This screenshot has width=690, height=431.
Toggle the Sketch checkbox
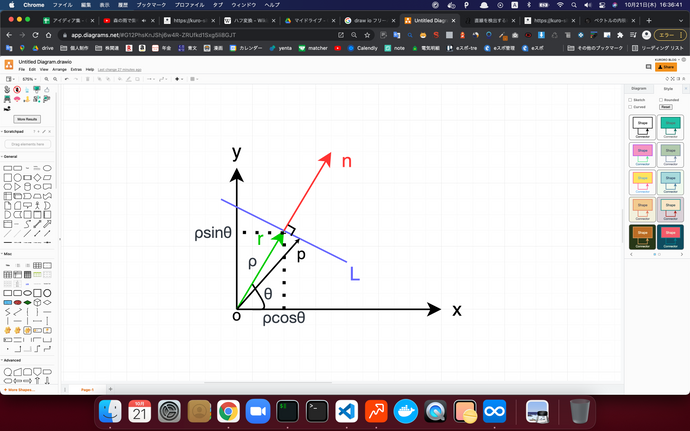pos(630,100)
